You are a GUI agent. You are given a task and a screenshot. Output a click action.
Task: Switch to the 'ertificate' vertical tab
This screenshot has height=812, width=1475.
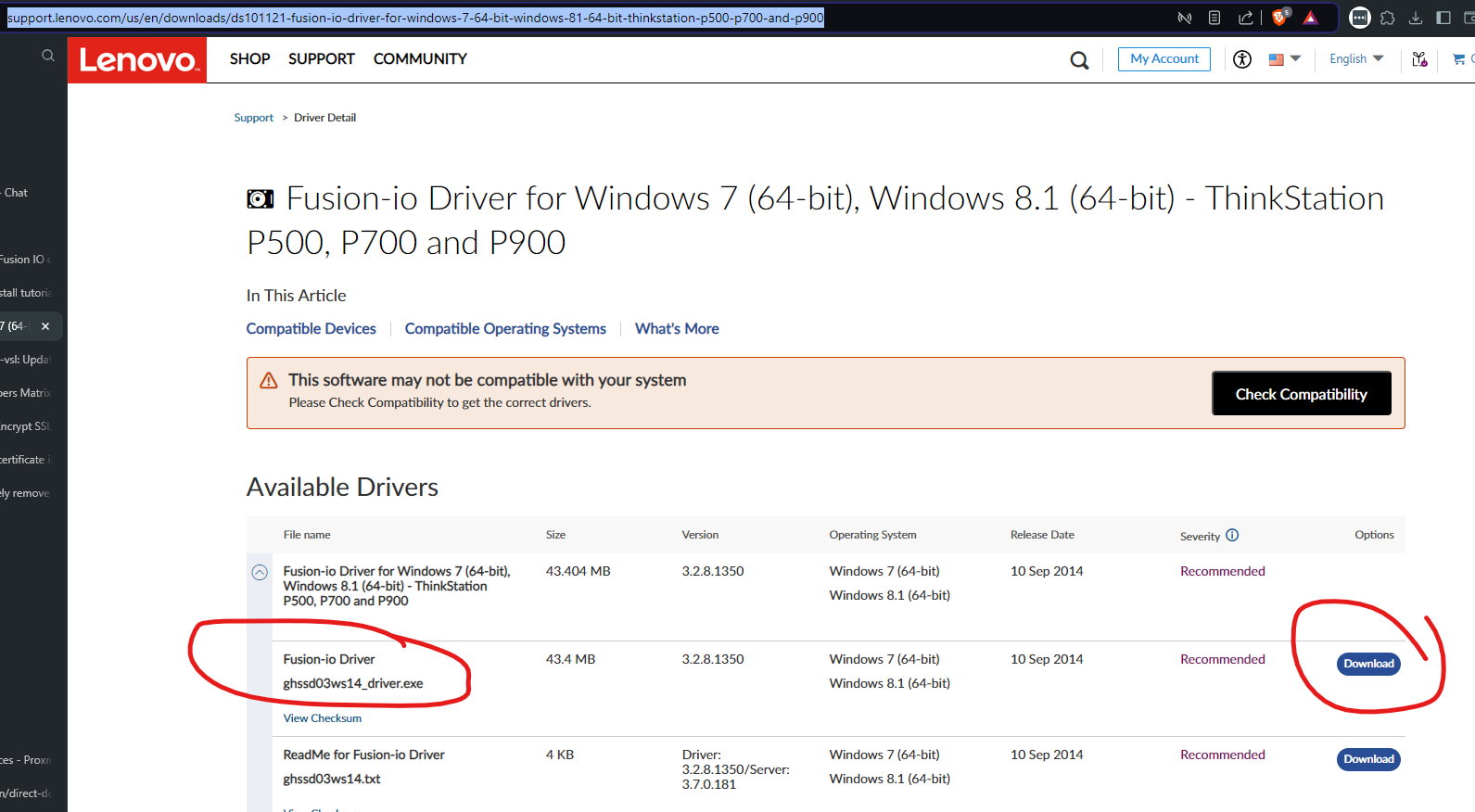(x=32, y=460)
